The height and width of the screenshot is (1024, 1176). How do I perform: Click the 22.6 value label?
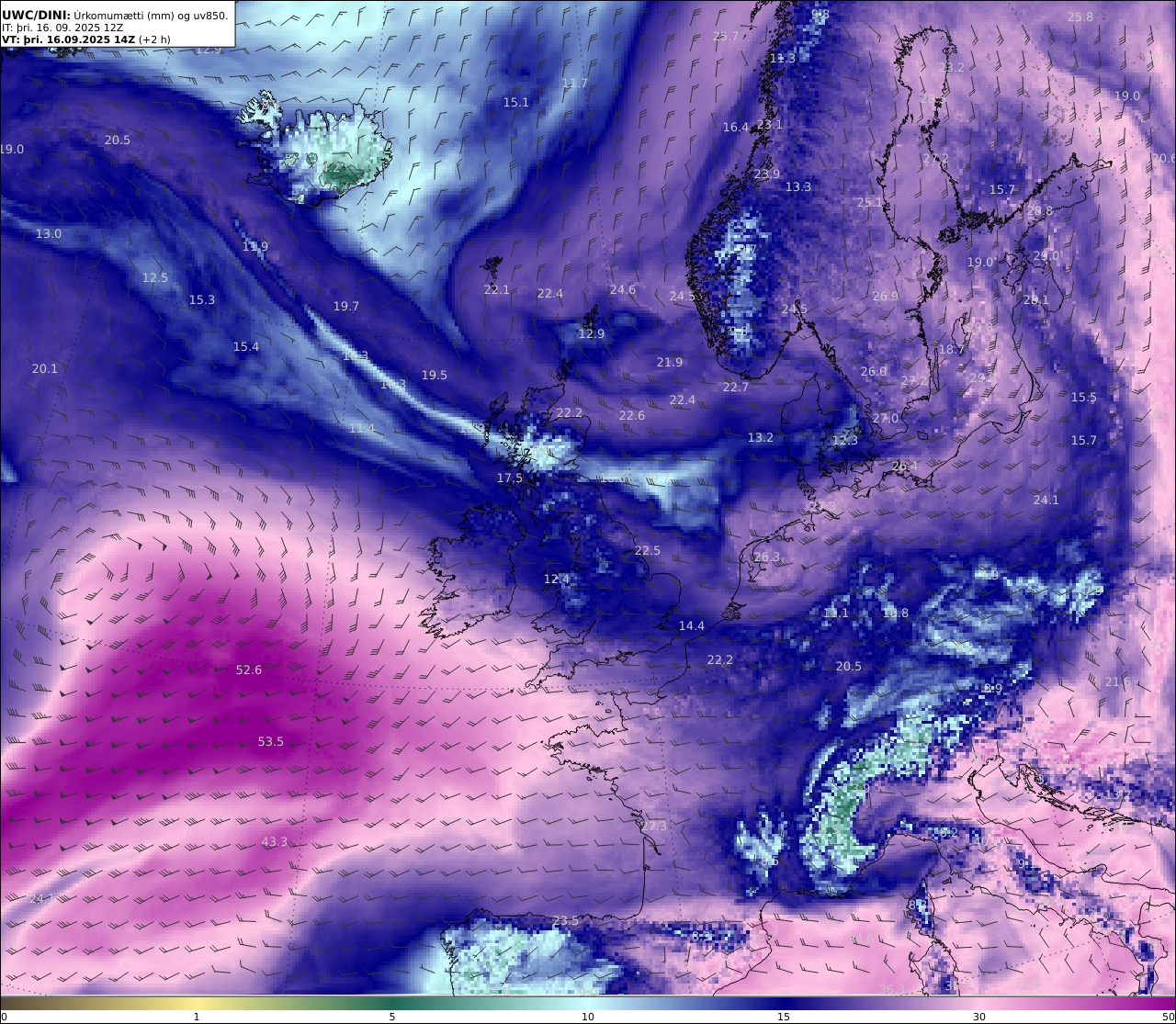click(x=632, y=416)
